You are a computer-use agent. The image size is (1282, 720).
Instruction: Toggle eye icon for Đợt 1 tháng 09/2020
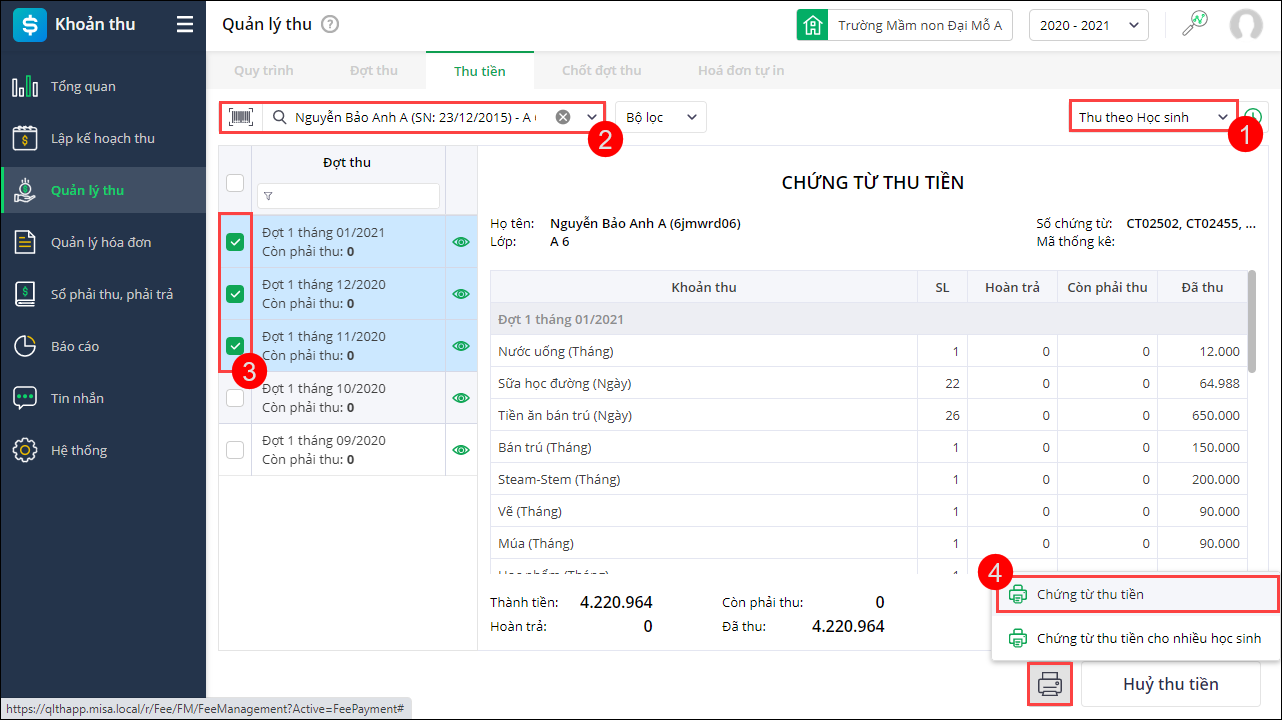coord(461,450)
